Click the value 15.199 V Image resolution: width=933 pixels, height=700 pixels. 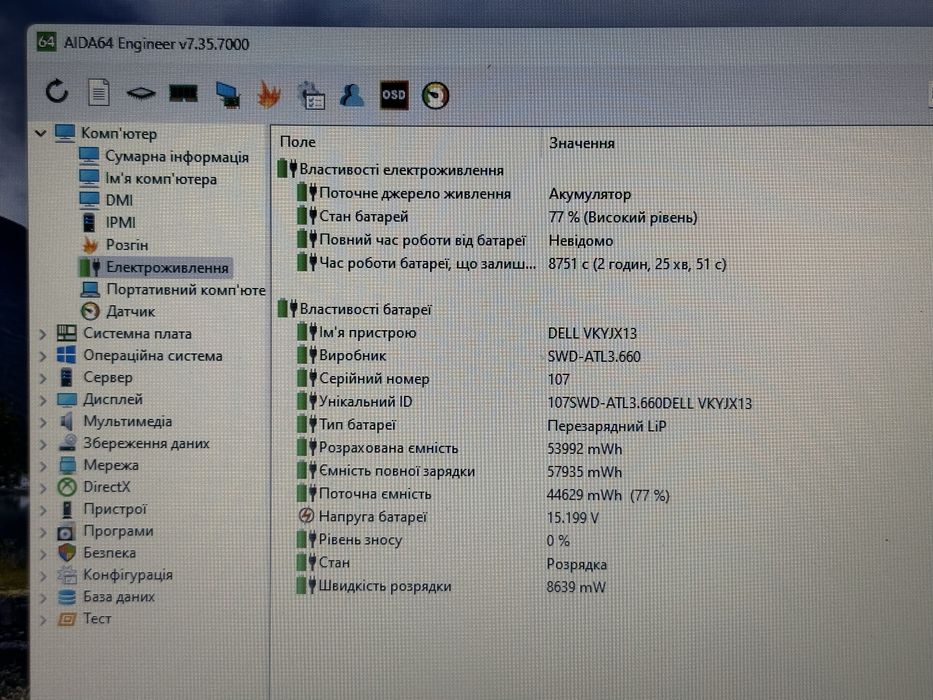coord(572,518)
